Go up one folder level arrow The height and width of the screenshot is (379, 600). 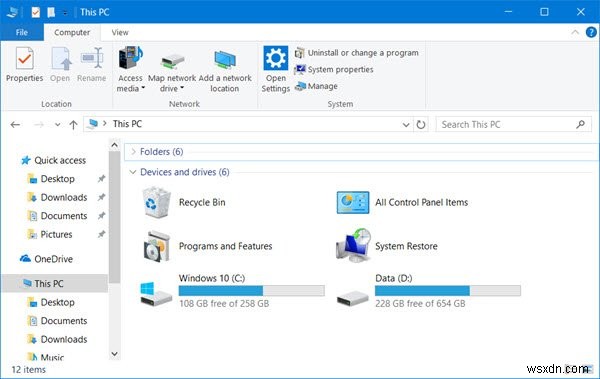click(x=73, y=124)
